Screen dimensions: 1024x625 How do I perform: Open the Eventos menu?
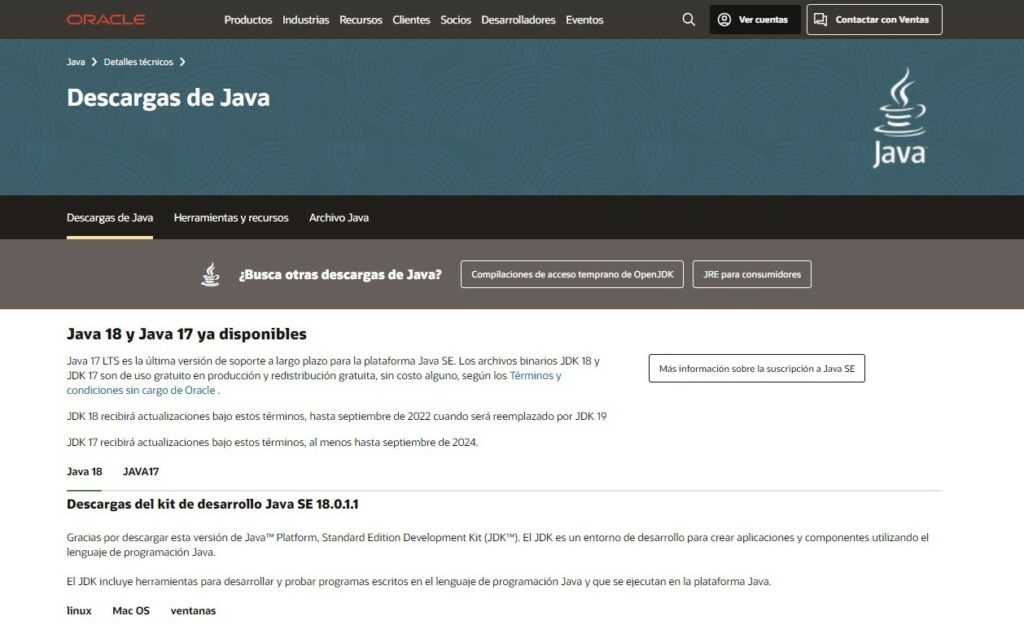point(584,20)
